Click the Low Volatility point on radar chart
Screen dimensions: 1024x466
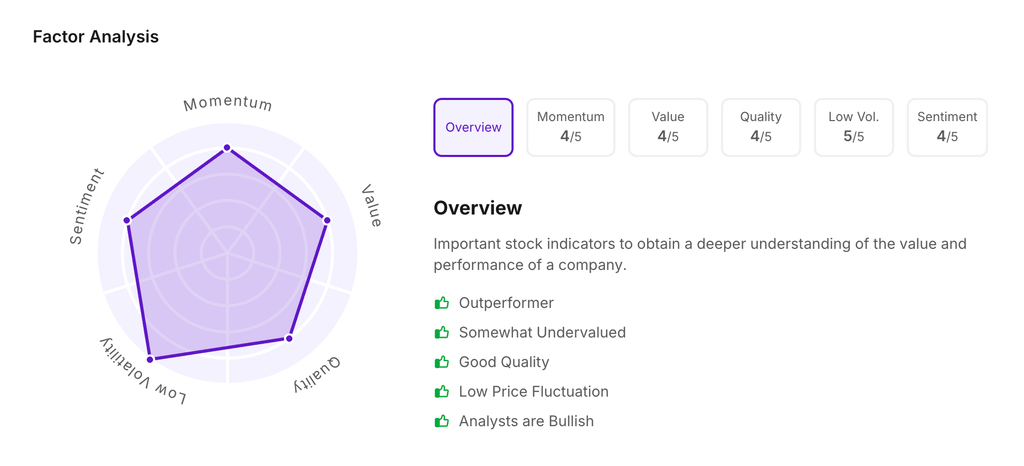click(x=150, y=358)
